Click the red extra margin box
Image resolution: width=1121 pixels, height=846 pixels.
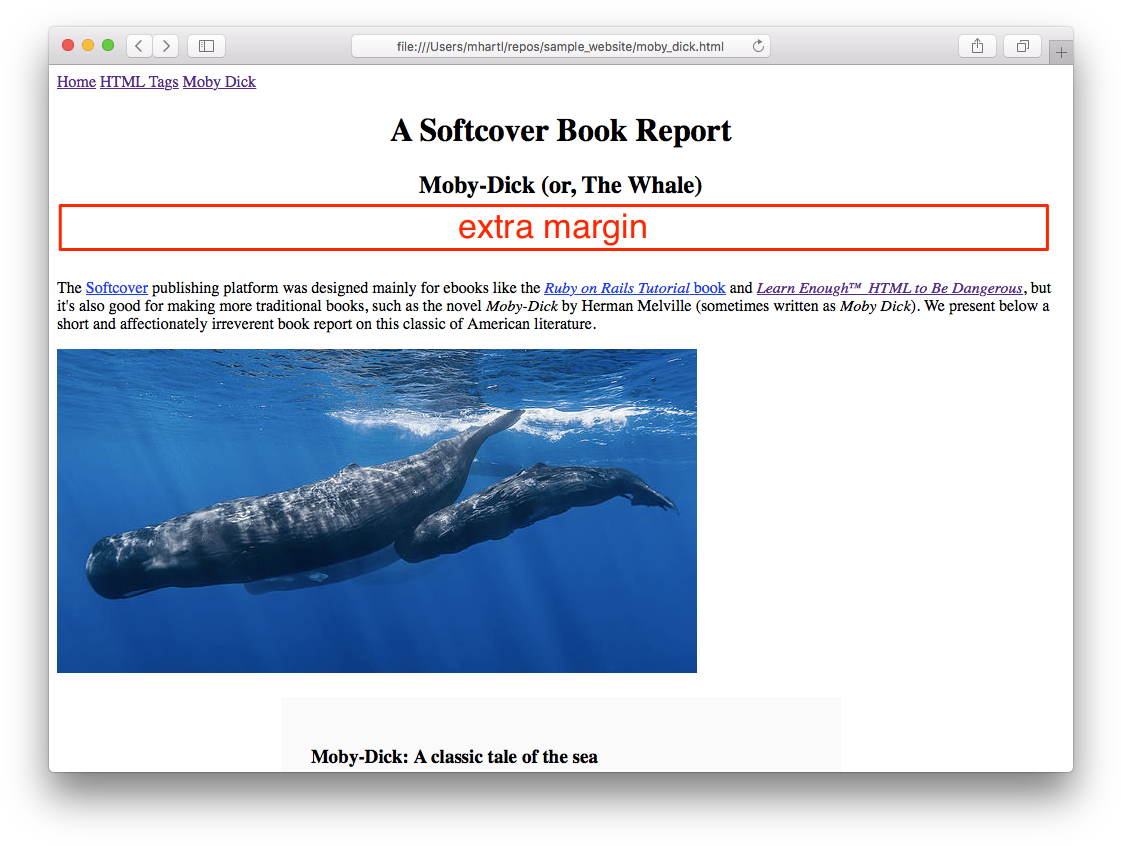point(553,226)
